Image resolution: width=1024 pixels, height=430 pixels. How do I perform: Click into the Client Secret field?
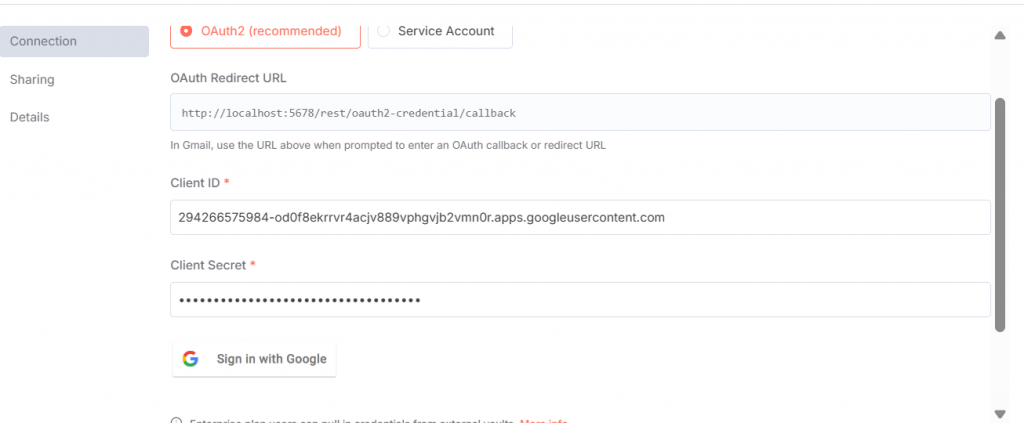(x=580, y=299)
